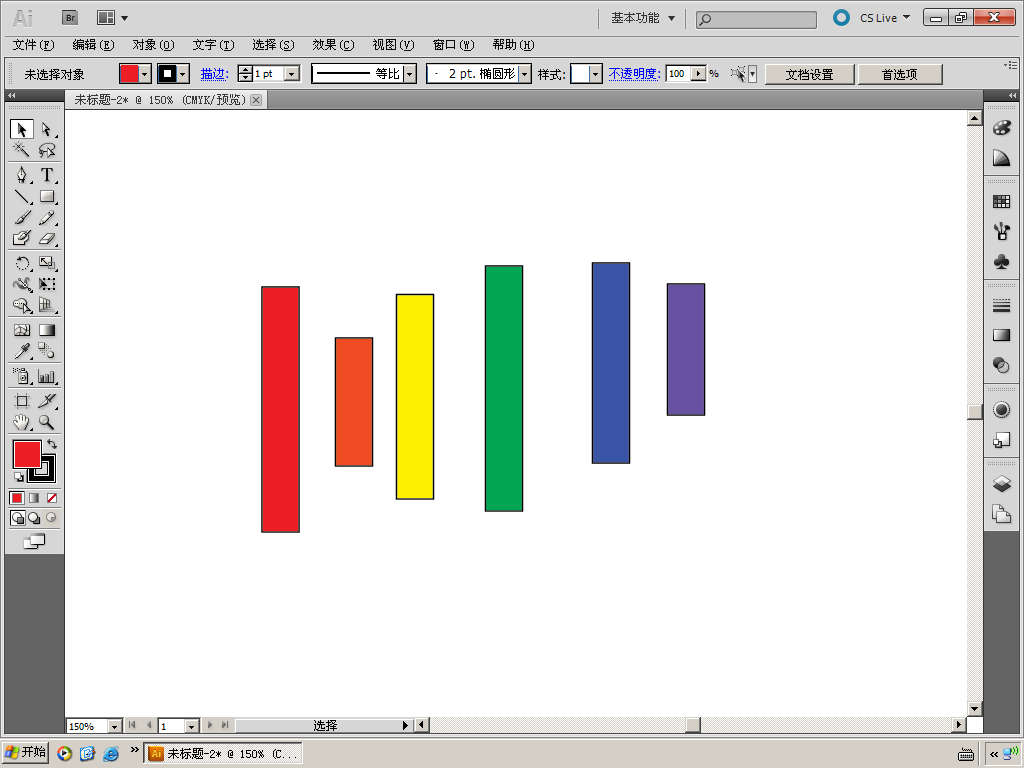
Task: Open the 基本功能 workspace switcher
Action: (643, 18)
